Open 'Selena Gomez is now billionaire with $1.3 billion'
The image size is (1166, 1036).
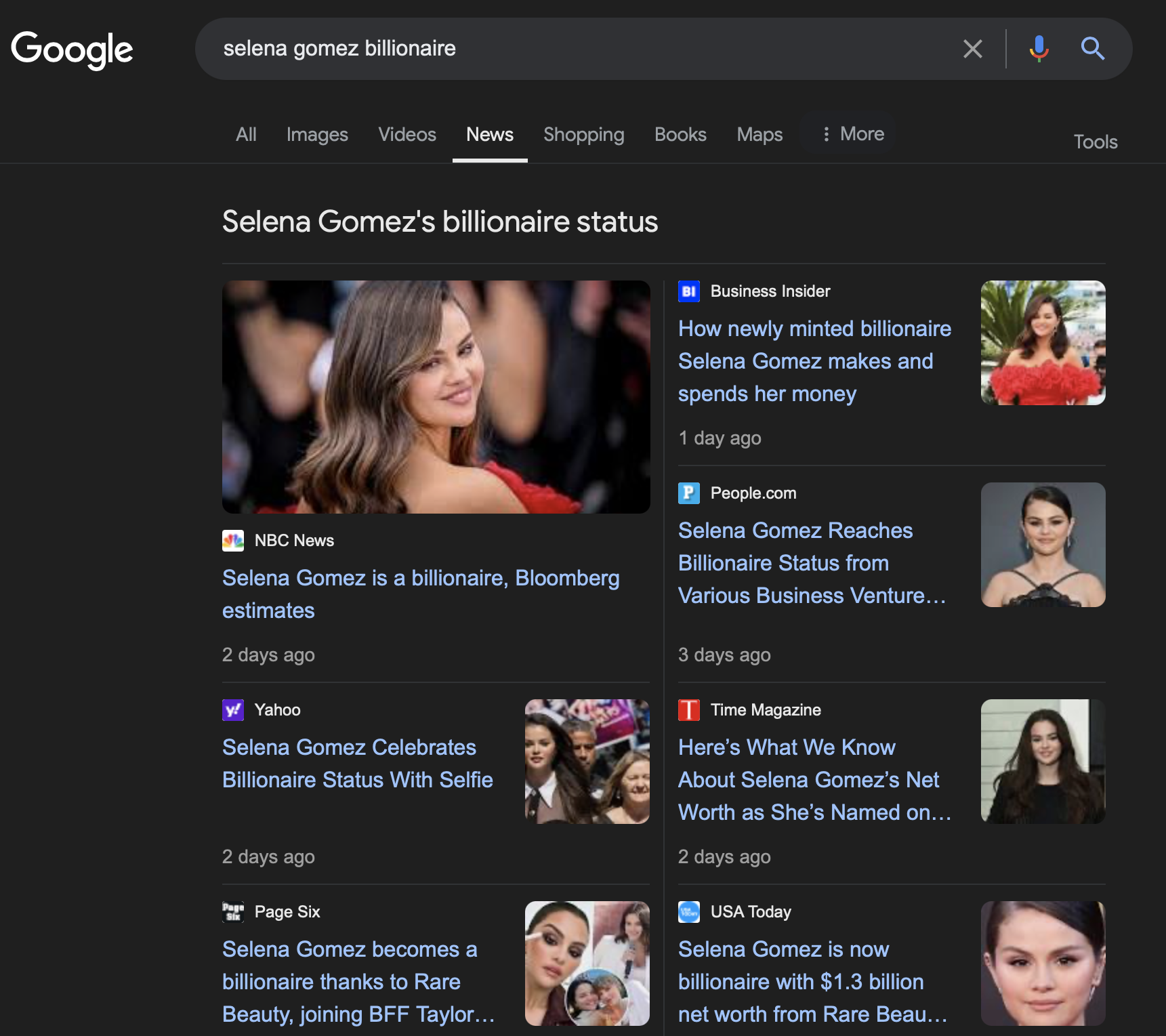click(812, 982)
